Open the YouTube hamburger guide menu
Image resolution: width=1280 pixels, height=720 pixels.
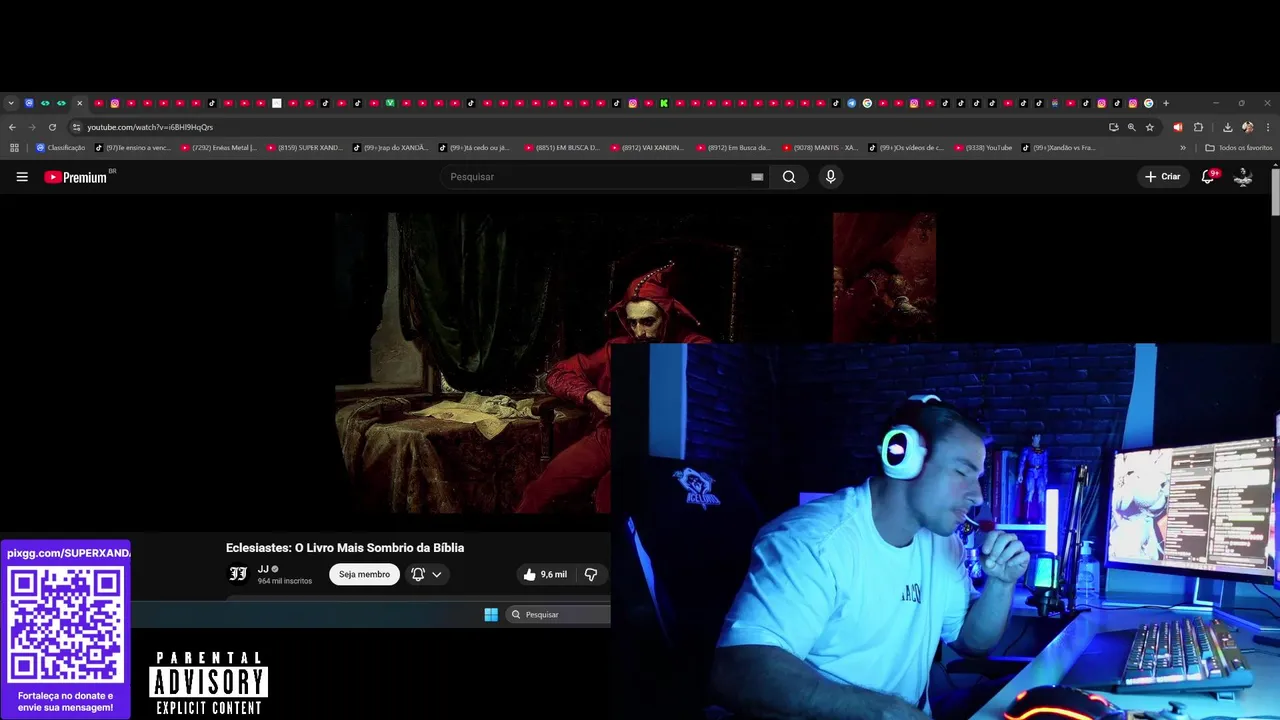coord(22,177)
